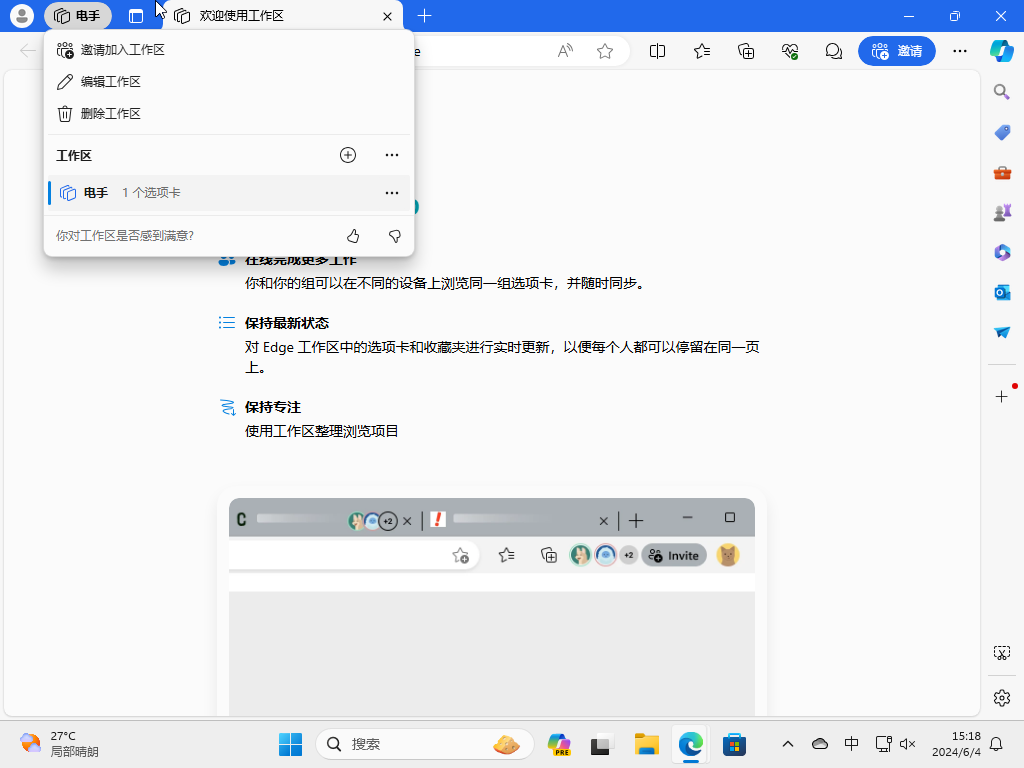
Task: Open the Tools sidebar icon
Action: pos(1002,172)
